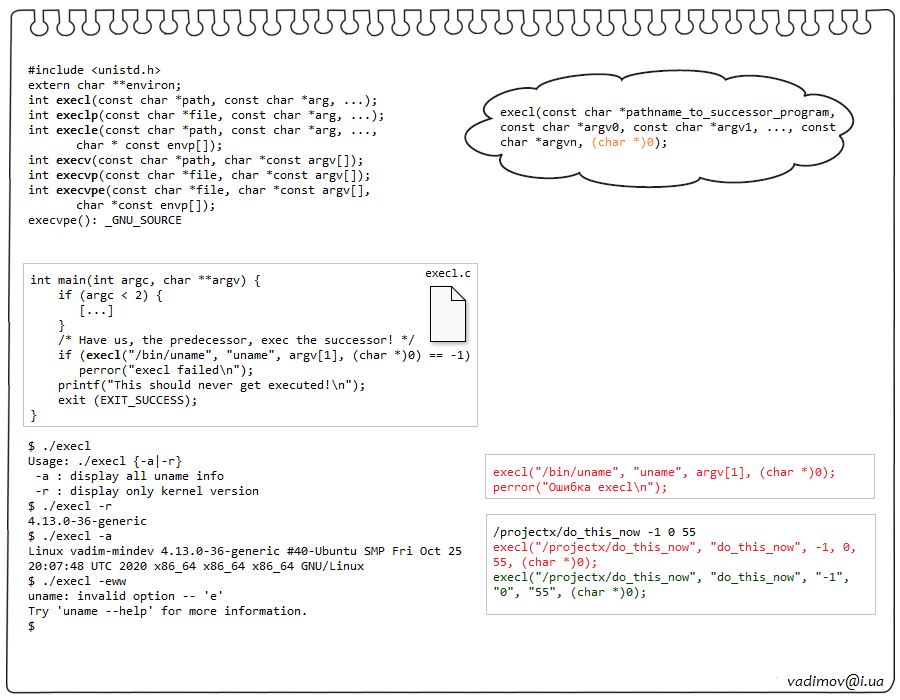Click the execl.c document file icon

point(447,313)
